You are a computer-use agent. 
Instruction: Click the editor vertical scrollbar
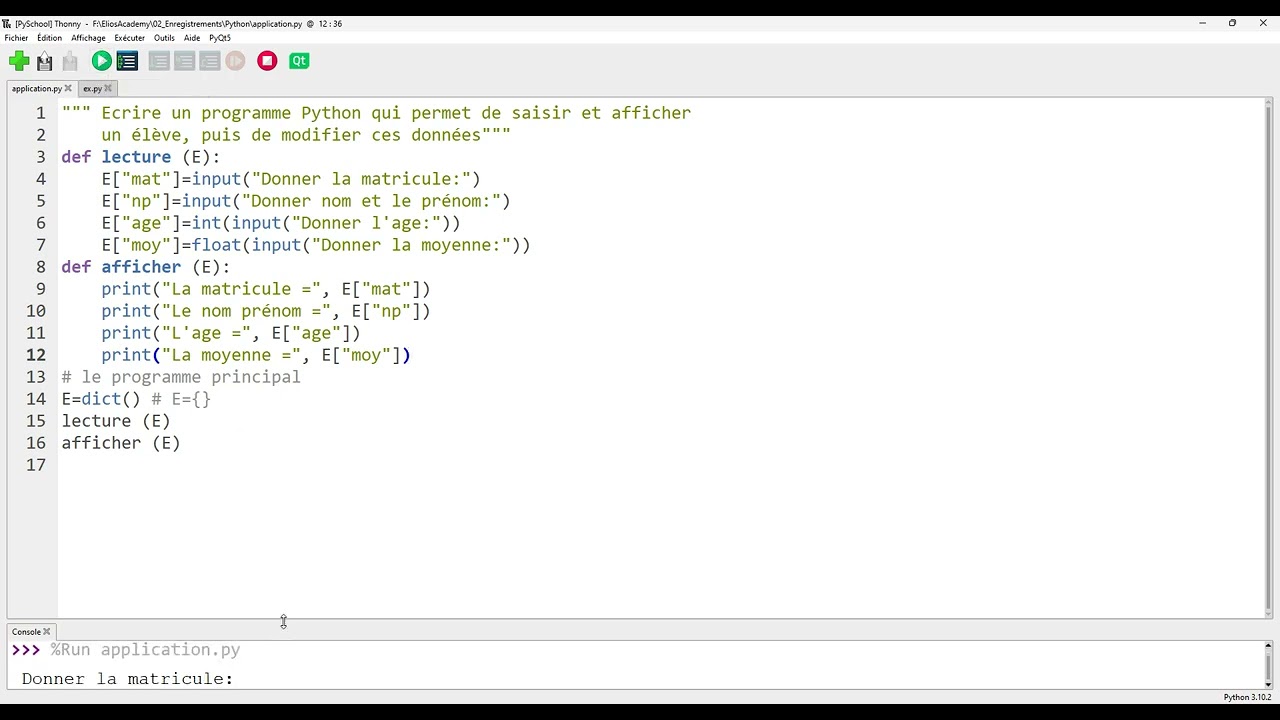(x=1269, y=358)
